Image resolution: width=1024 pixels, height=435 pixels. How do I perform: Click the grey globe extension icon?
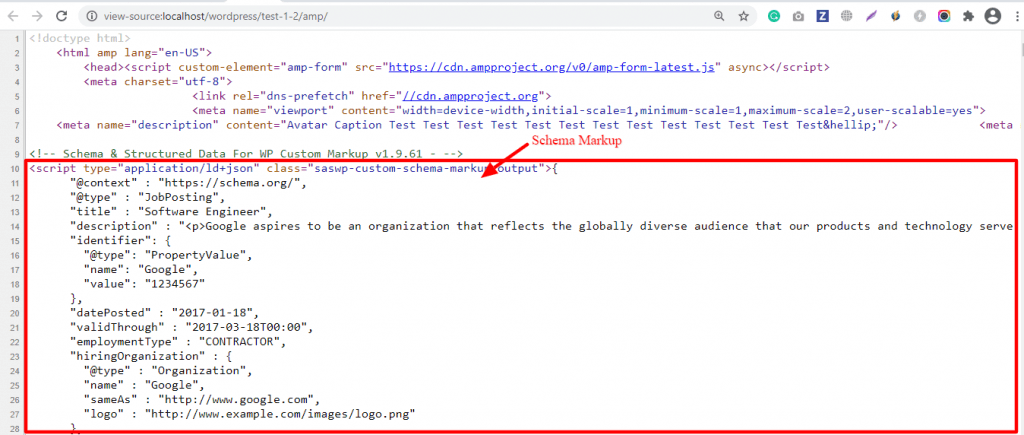[x=846, y=16]
